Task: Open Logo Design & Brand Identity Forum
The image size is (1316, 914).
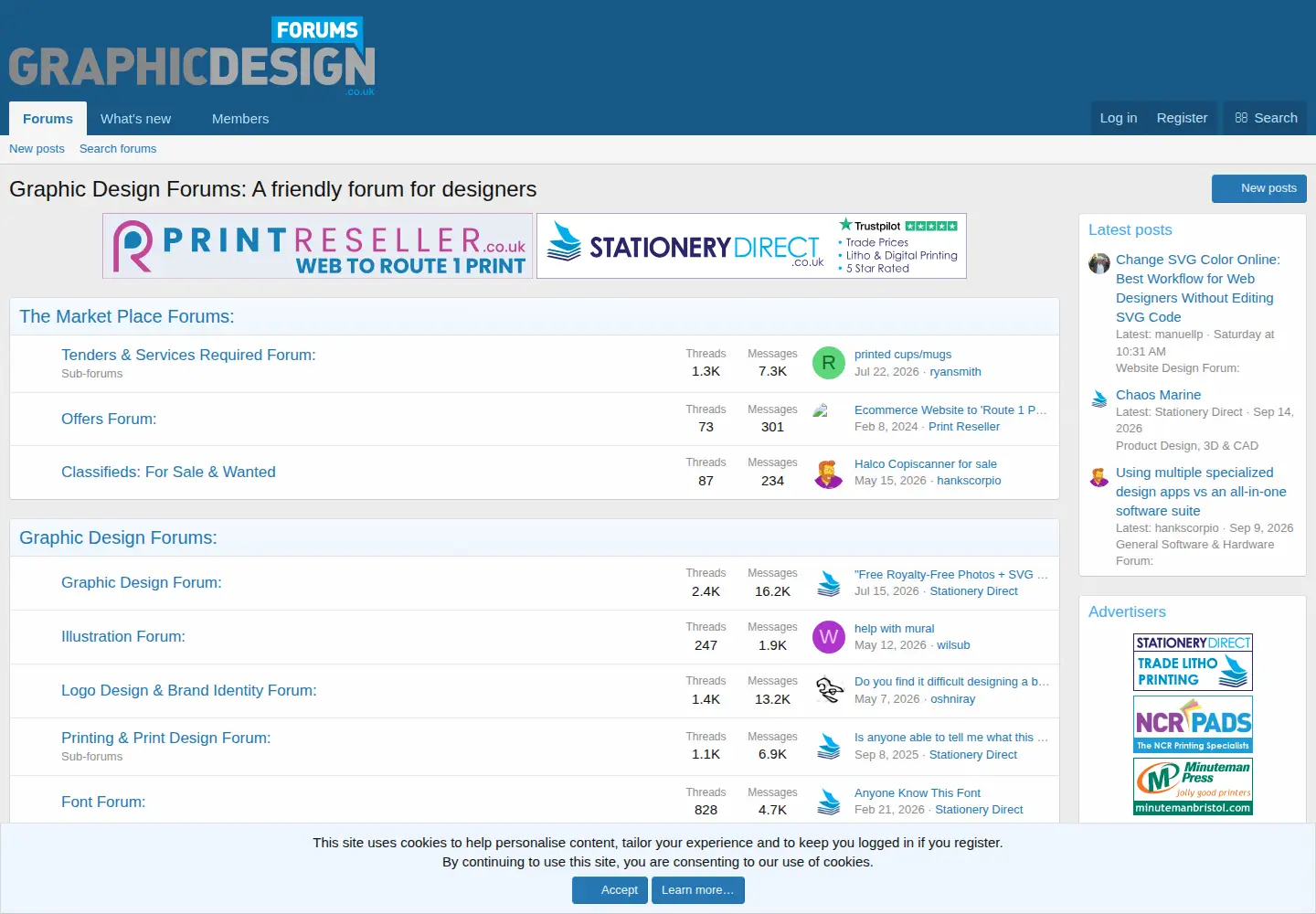Action: (189, 690)
